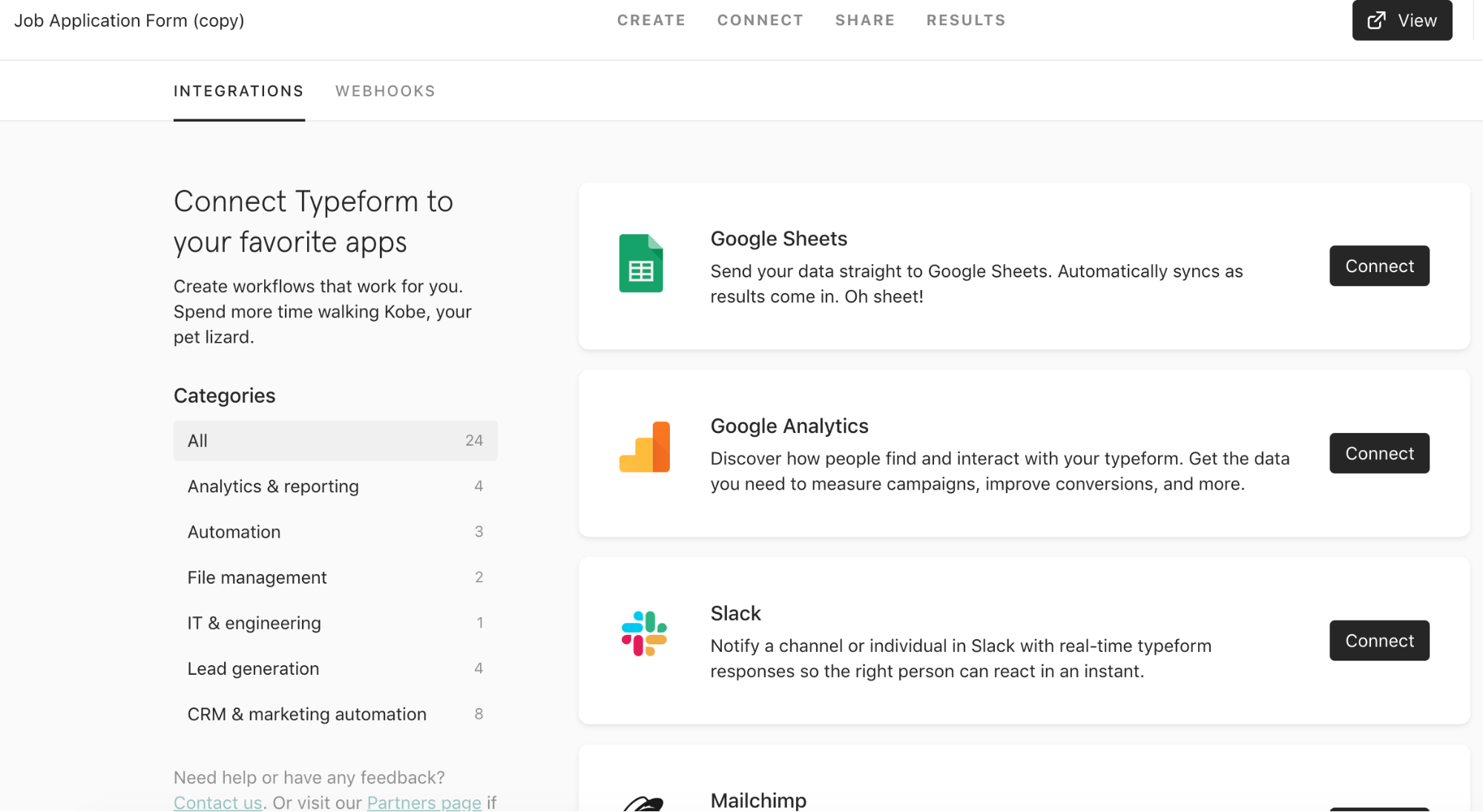Click the Google Analytics heading
Viewport: 1483px width, 812px height.
pos(789,426)
